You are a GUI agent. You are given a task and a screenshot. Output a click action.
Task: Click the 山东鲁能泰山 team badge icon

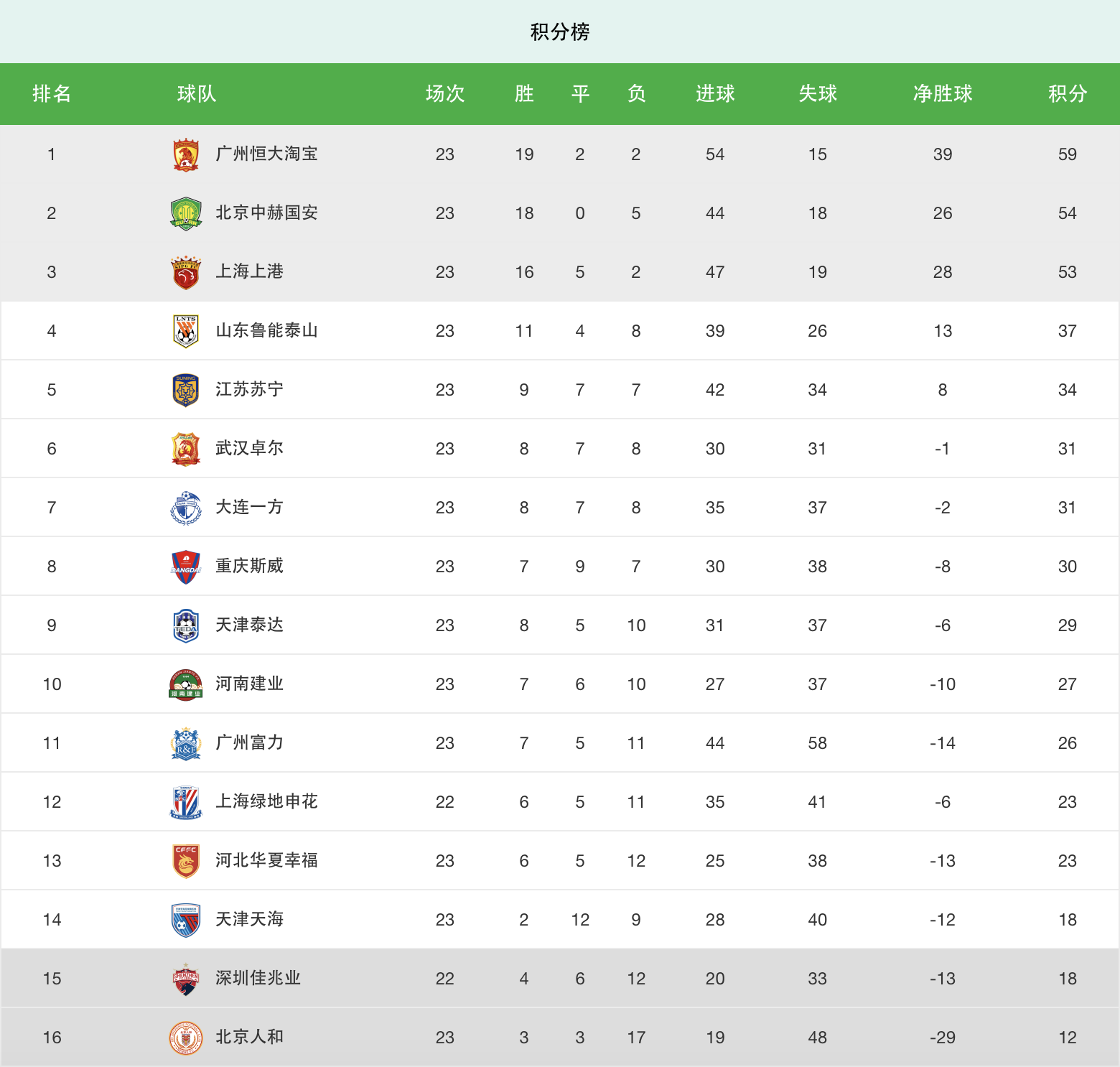click(186, 331)
